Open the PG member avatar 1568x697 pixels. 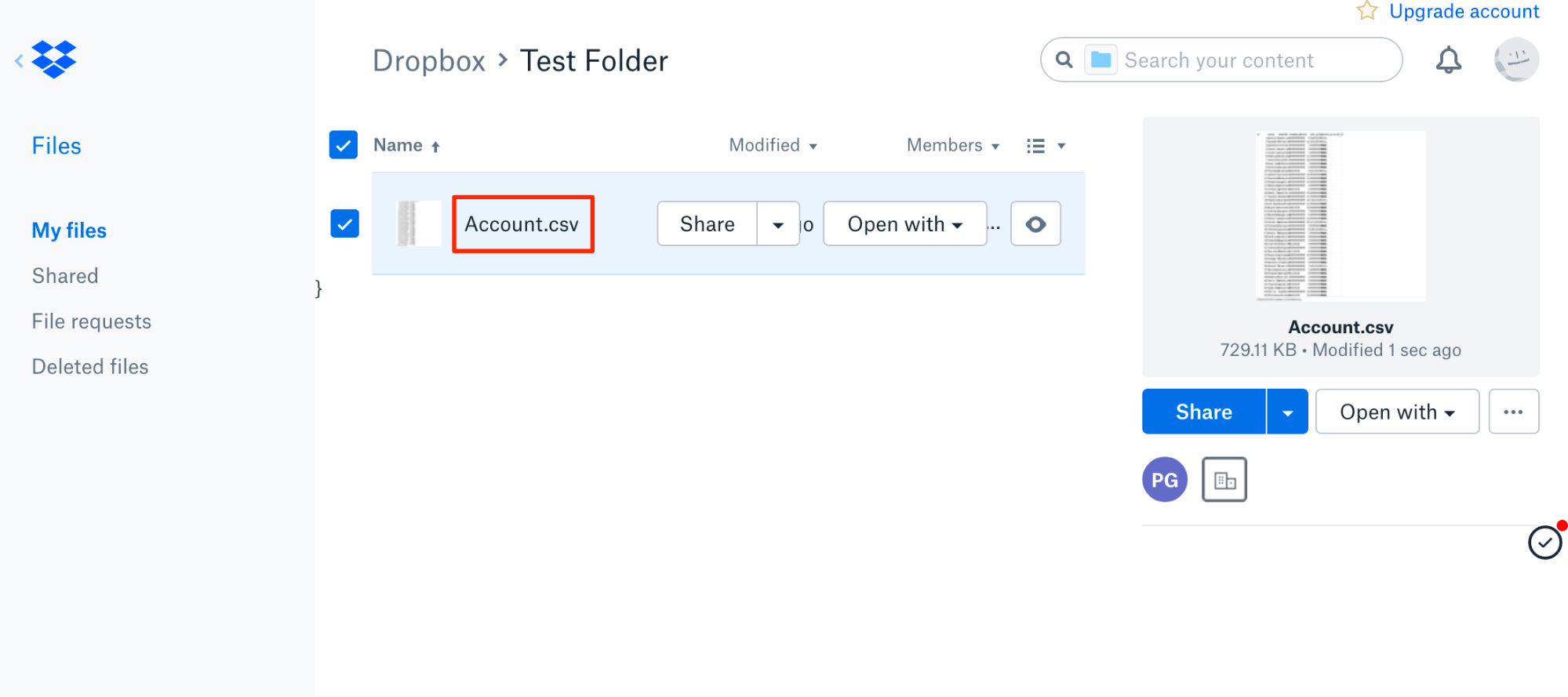coord(1165,479)
